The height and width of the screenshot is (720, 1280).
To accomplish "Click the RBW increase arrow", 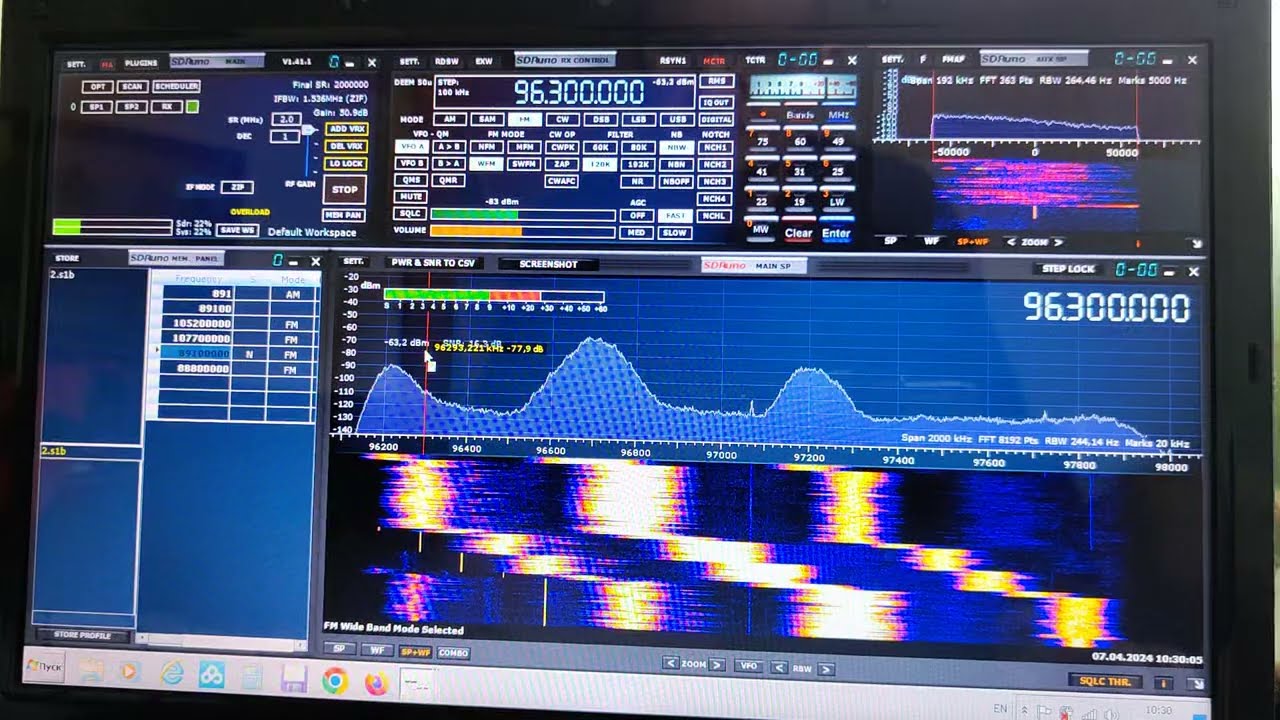I will pos(825,668).
